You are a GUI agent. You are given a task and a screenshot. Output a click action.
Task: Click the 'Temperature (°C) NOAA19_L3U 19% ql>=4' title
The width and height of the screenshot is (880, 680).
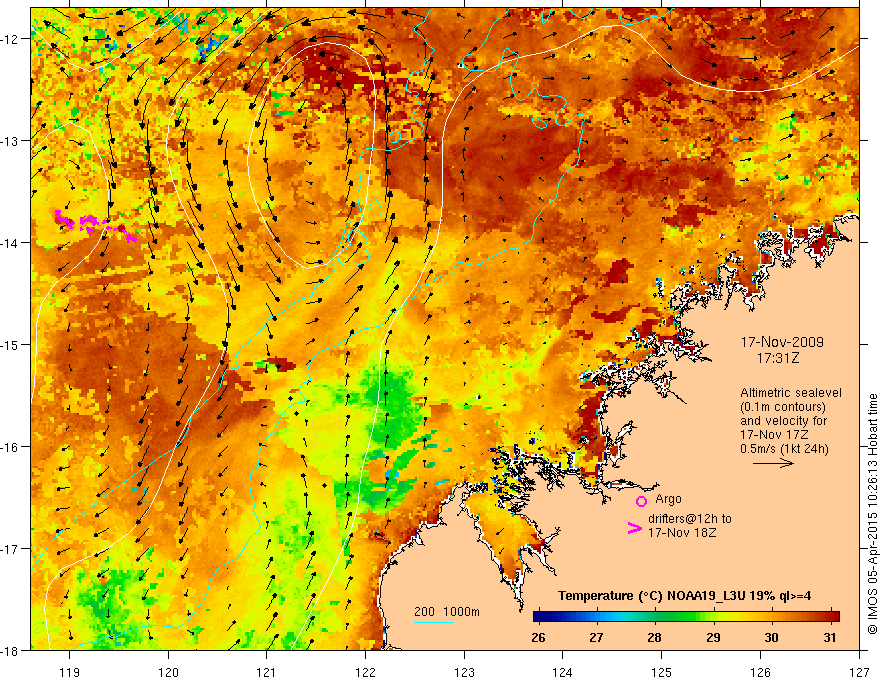tap(685, 596)
